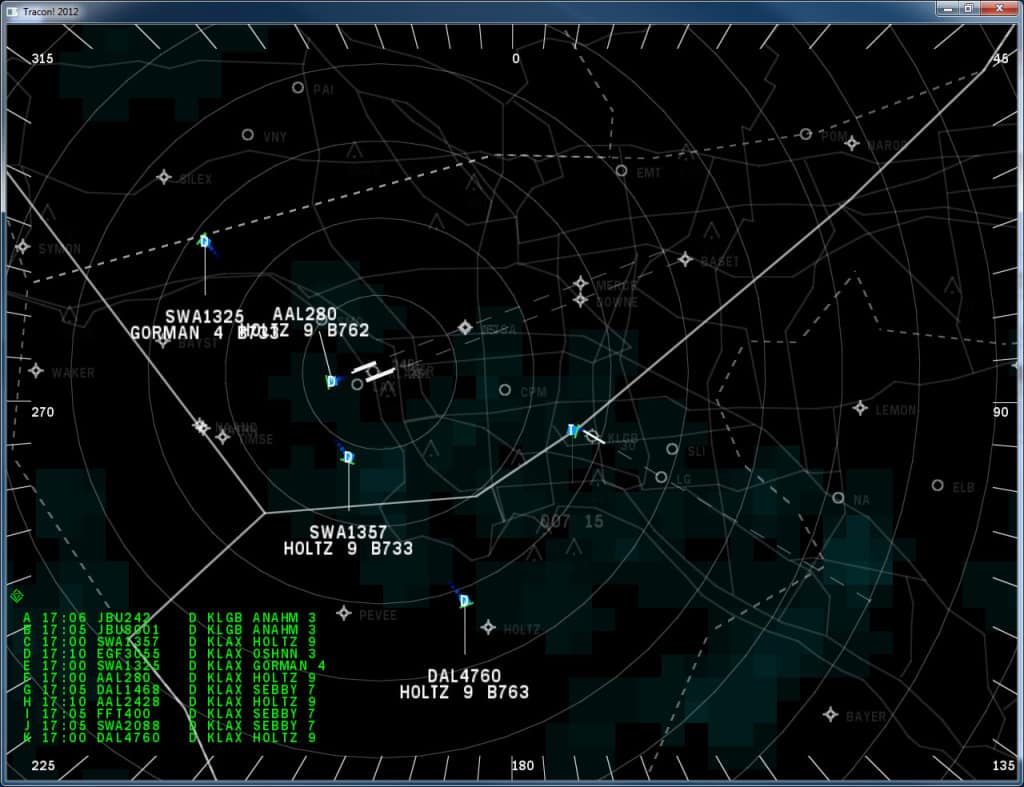Image resolution: width=1024 pixels, height=787 pixels.
Task: Click the HOLTZ waypoint fix symbol
Action: point(488,627)
